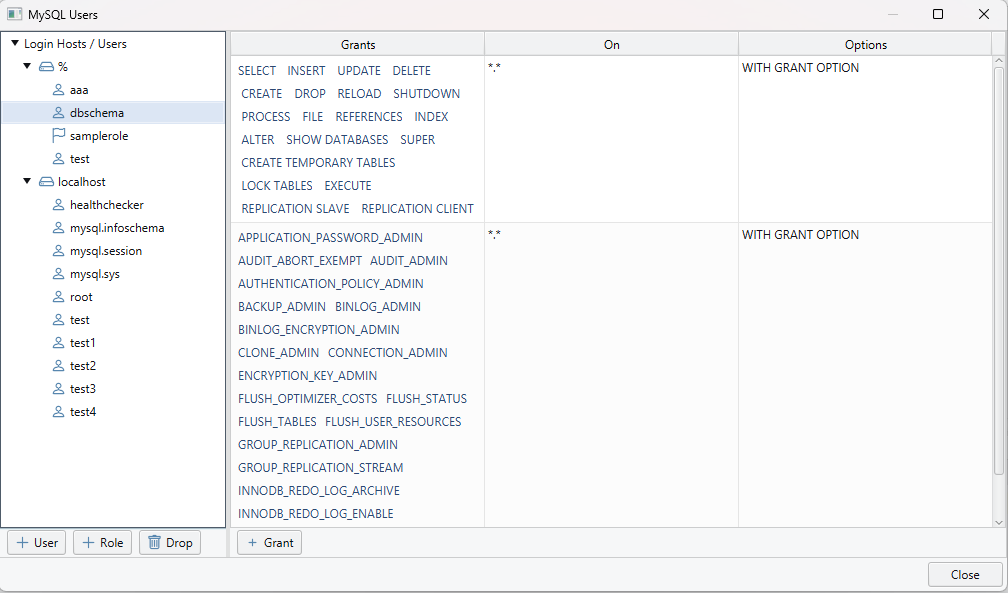Click the SHOW DATABASES privilege text
The image size is (1008, 593).
[x=337, y=140]
